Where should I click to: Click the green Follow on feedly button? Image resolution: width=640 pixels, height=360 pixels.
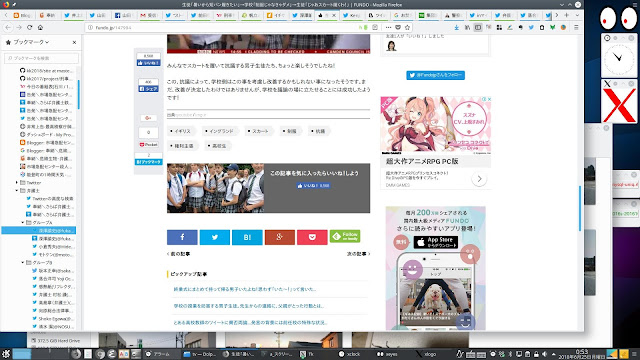pyautogui.click(x=345, y=236)
